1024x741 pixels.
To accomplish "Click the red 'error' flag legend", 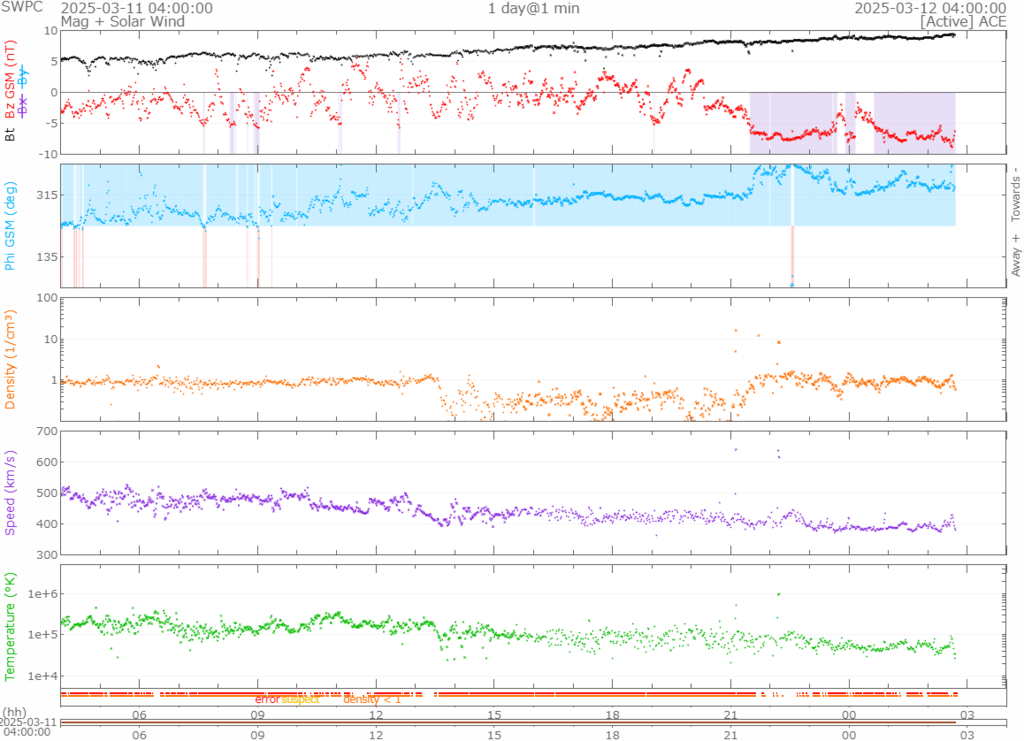I will tap(267, 700).
